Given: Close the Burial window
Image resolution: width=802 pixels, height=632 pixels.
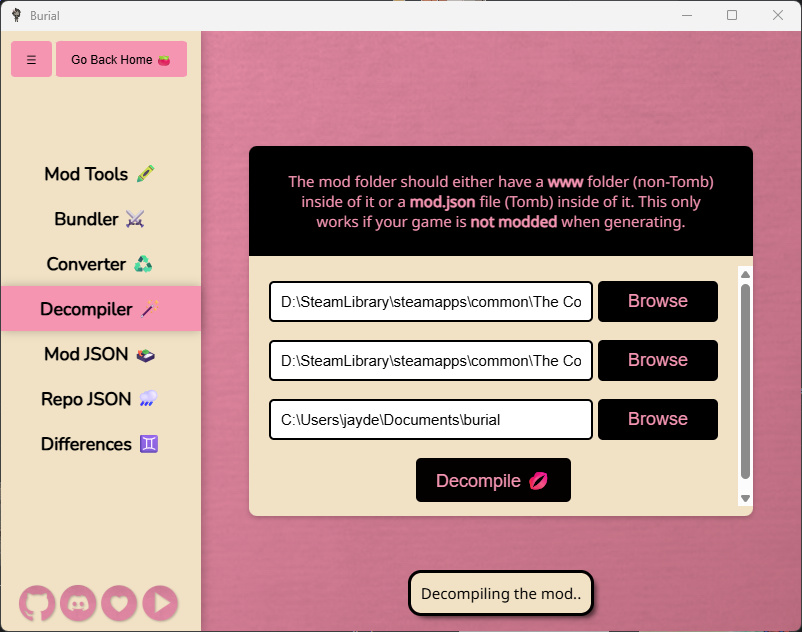Looking at the screenshot, I should 777,15.
